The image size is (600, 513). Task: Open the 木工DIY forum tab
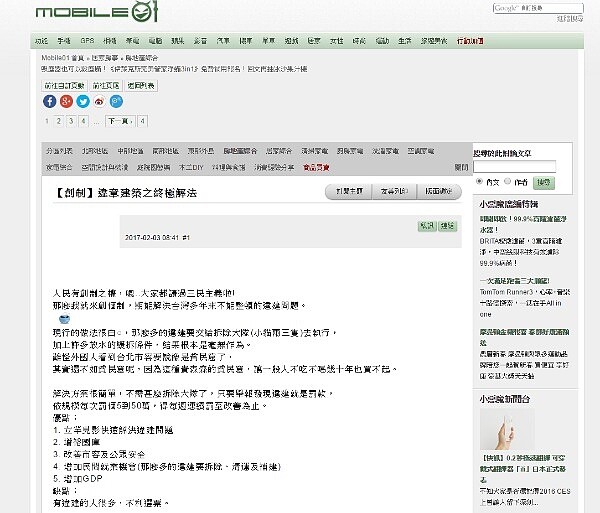pyautogui.click(x=191, y=168)
